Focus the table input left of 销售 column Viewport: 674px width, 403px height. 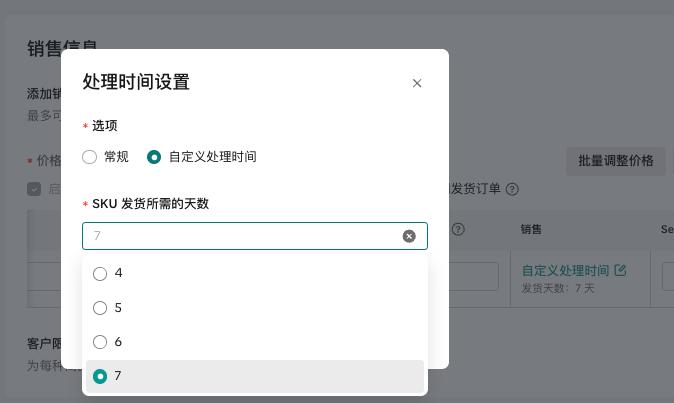473,277
